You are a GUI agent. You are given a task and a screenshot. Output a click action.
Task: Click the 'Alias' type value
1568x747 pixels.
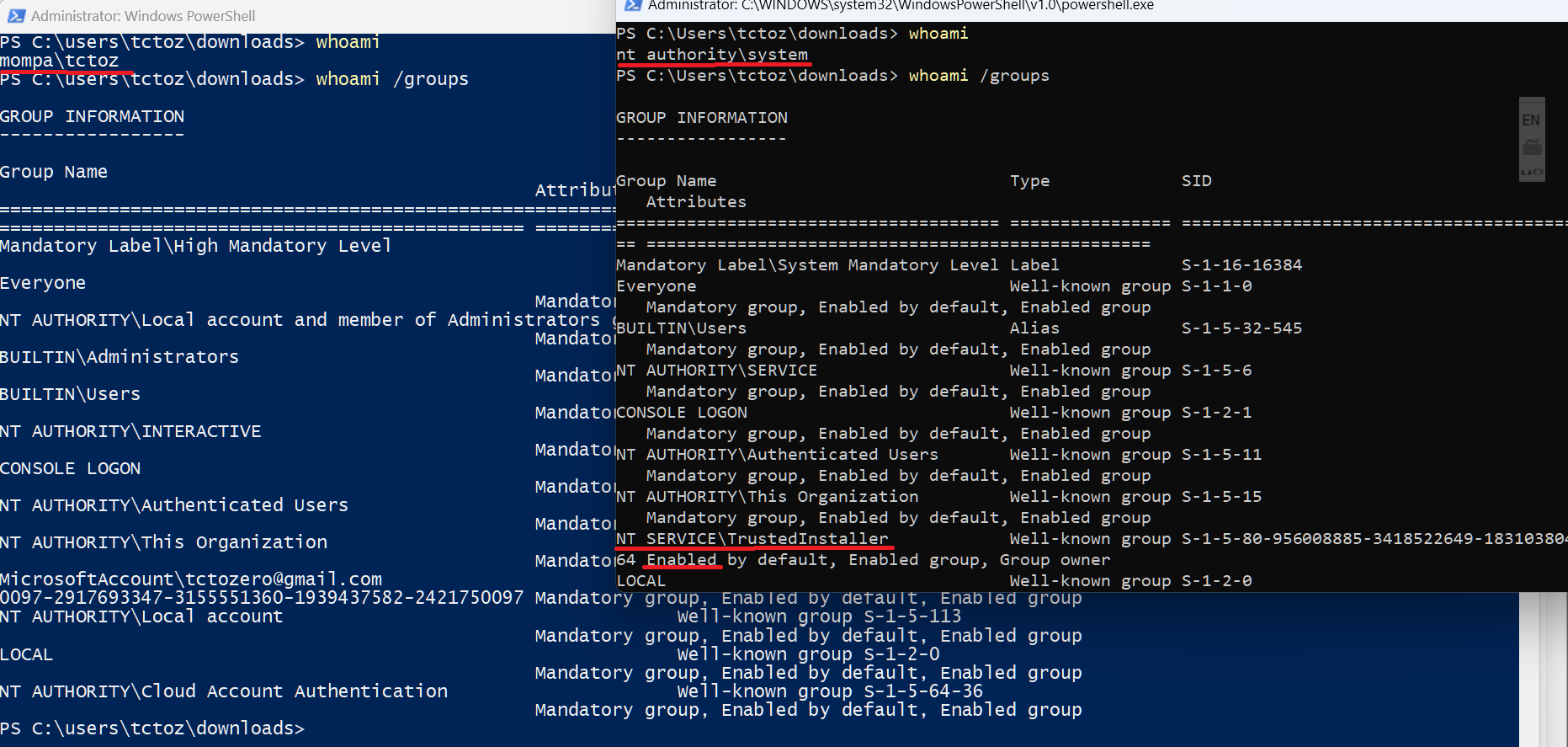(1035, 328)
